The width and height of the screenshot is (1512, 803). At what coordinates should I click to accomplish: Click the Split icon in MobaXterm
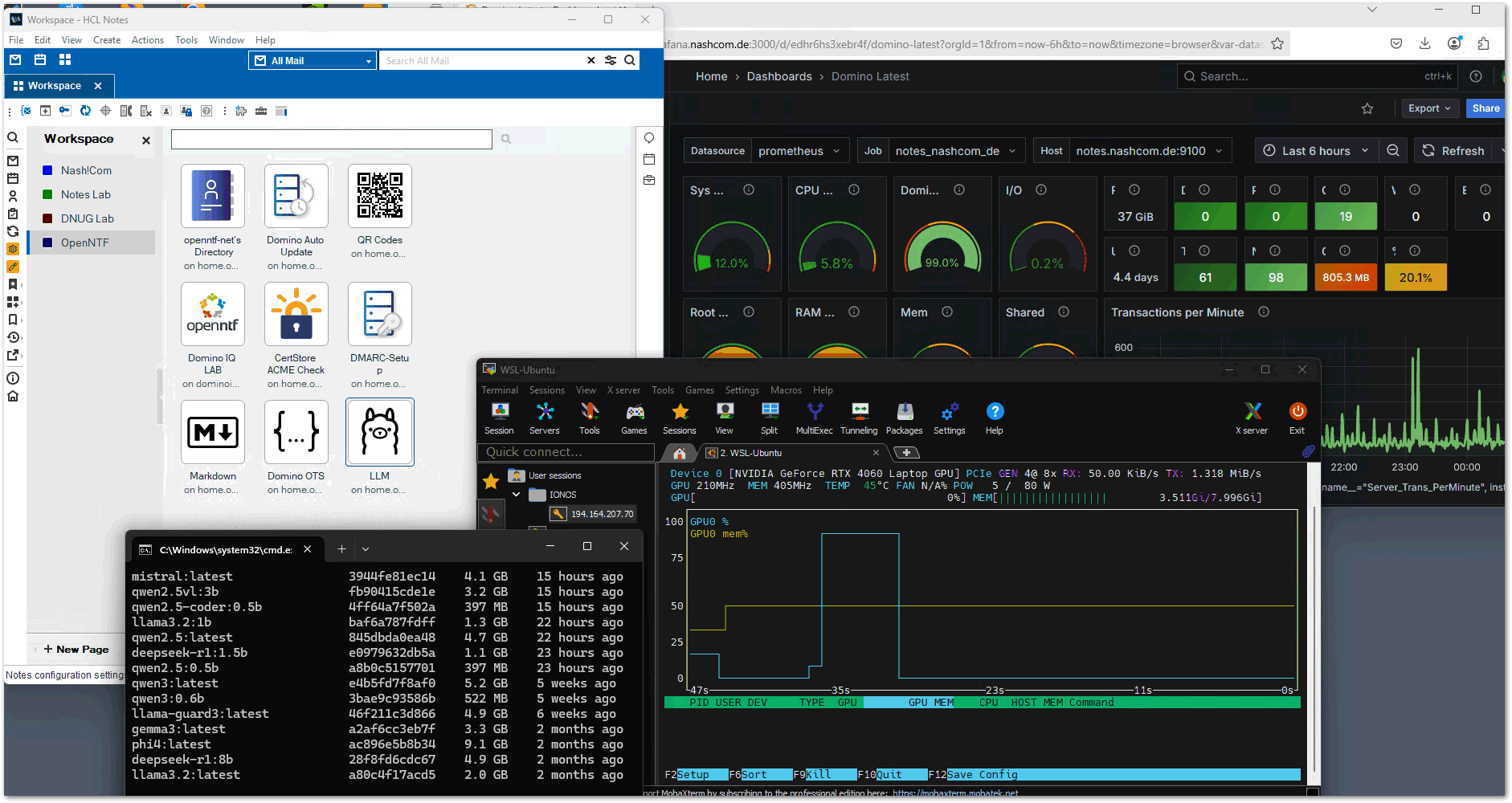point(770,418)
